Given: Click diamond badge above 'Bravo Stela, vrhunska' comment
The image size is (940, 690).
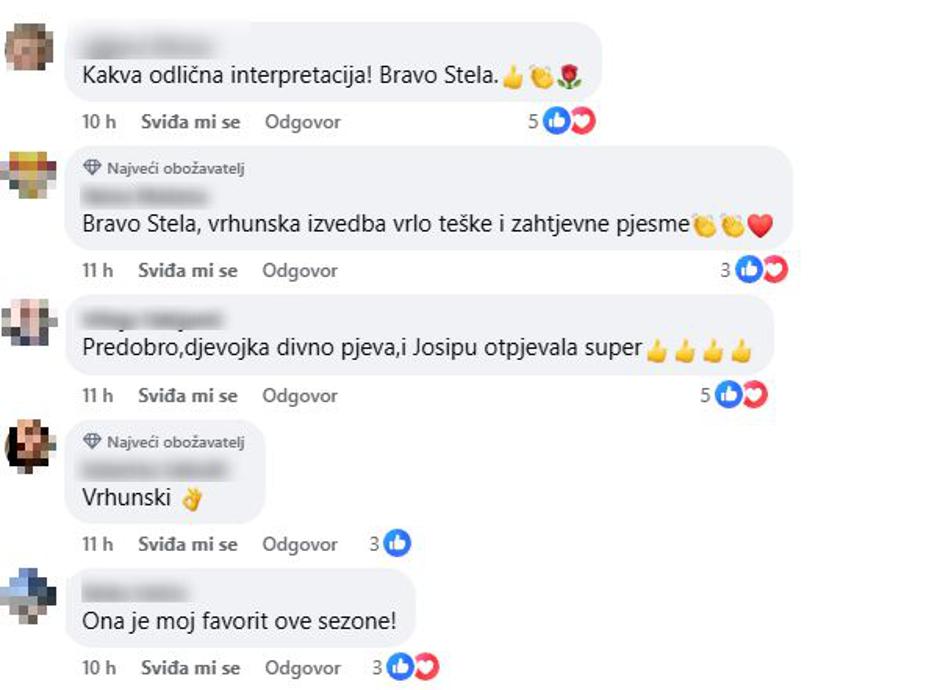Looking at the screenshot, I should pos(93,168).
